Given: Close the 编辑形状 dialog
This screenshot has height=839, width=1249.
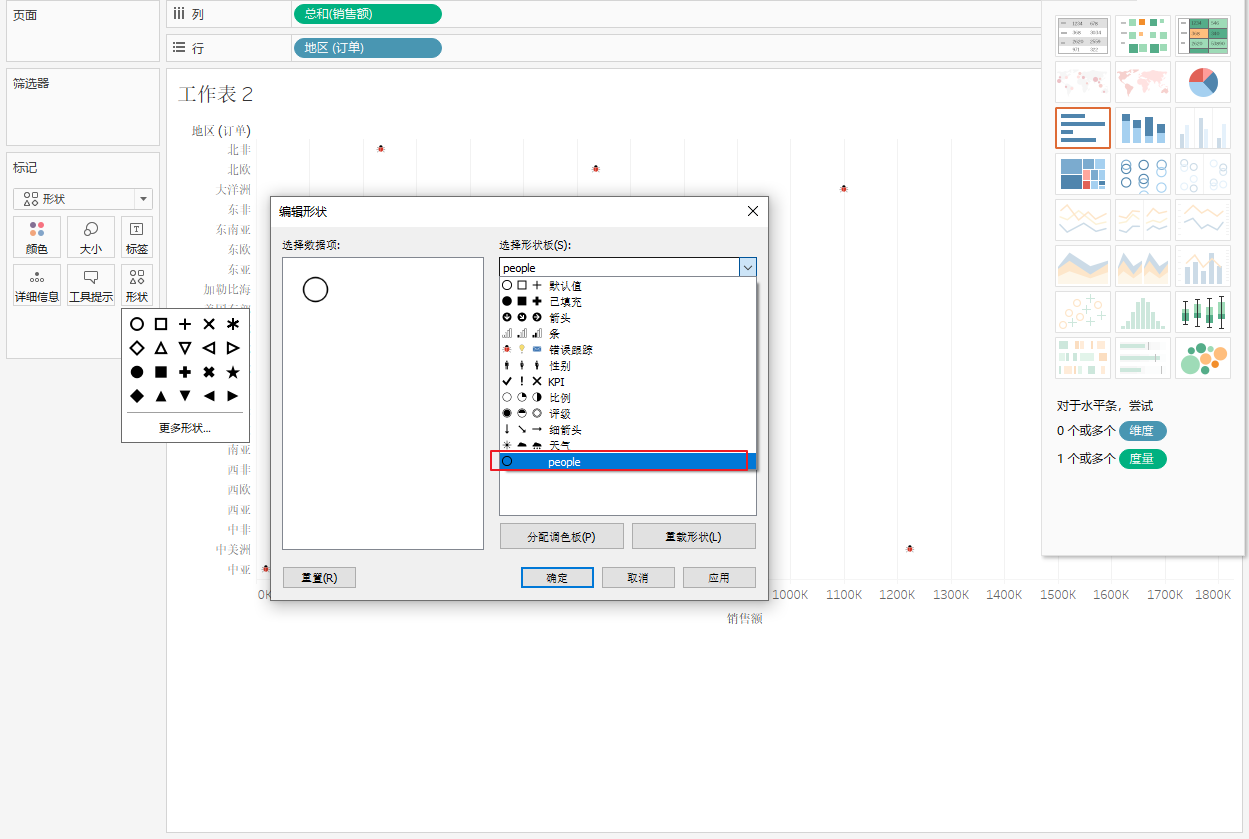Looking at the screenshot, I should (x=753, y=211).
